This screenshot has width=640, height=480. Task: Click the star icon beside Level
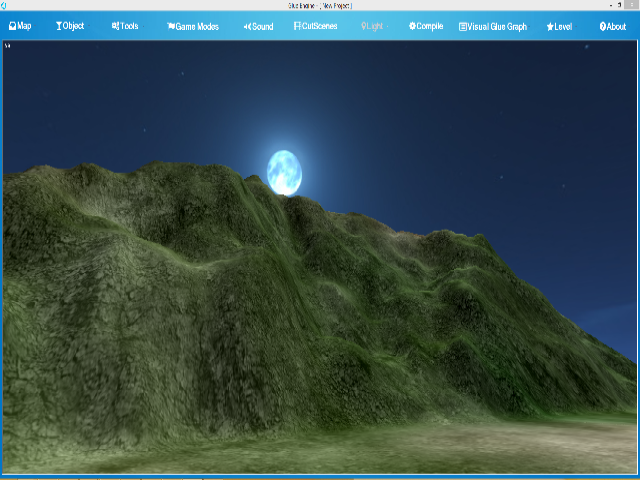pyautogui.click(x=550, y=26)
